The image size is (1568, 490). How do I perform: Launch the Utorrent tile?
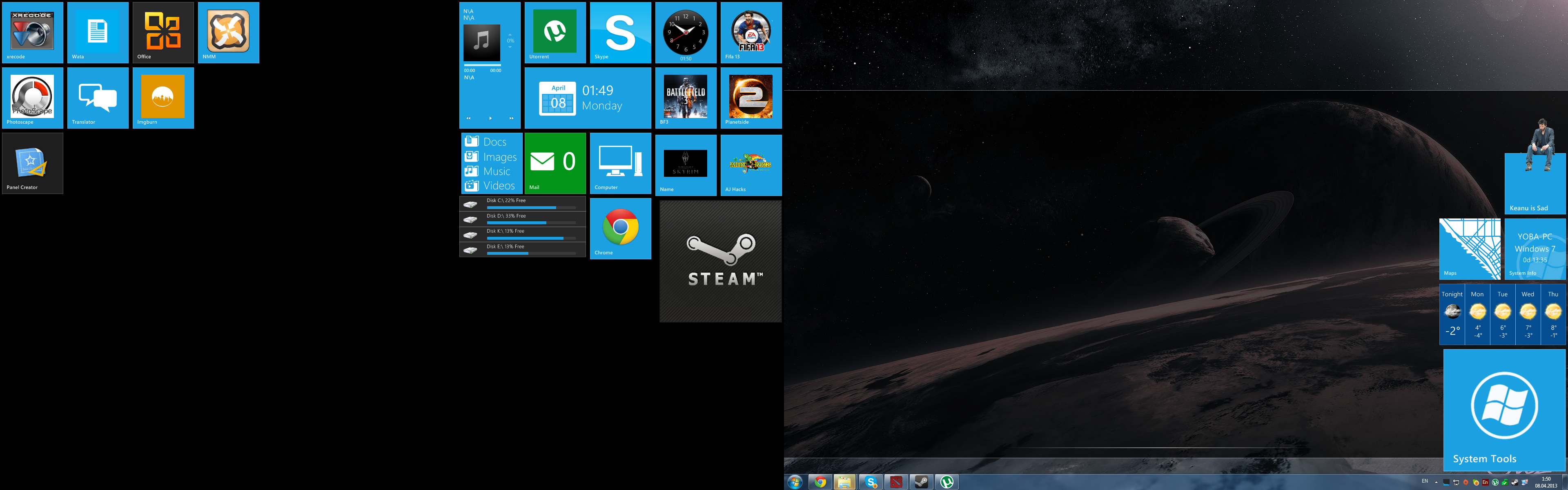tap(555, 32)
